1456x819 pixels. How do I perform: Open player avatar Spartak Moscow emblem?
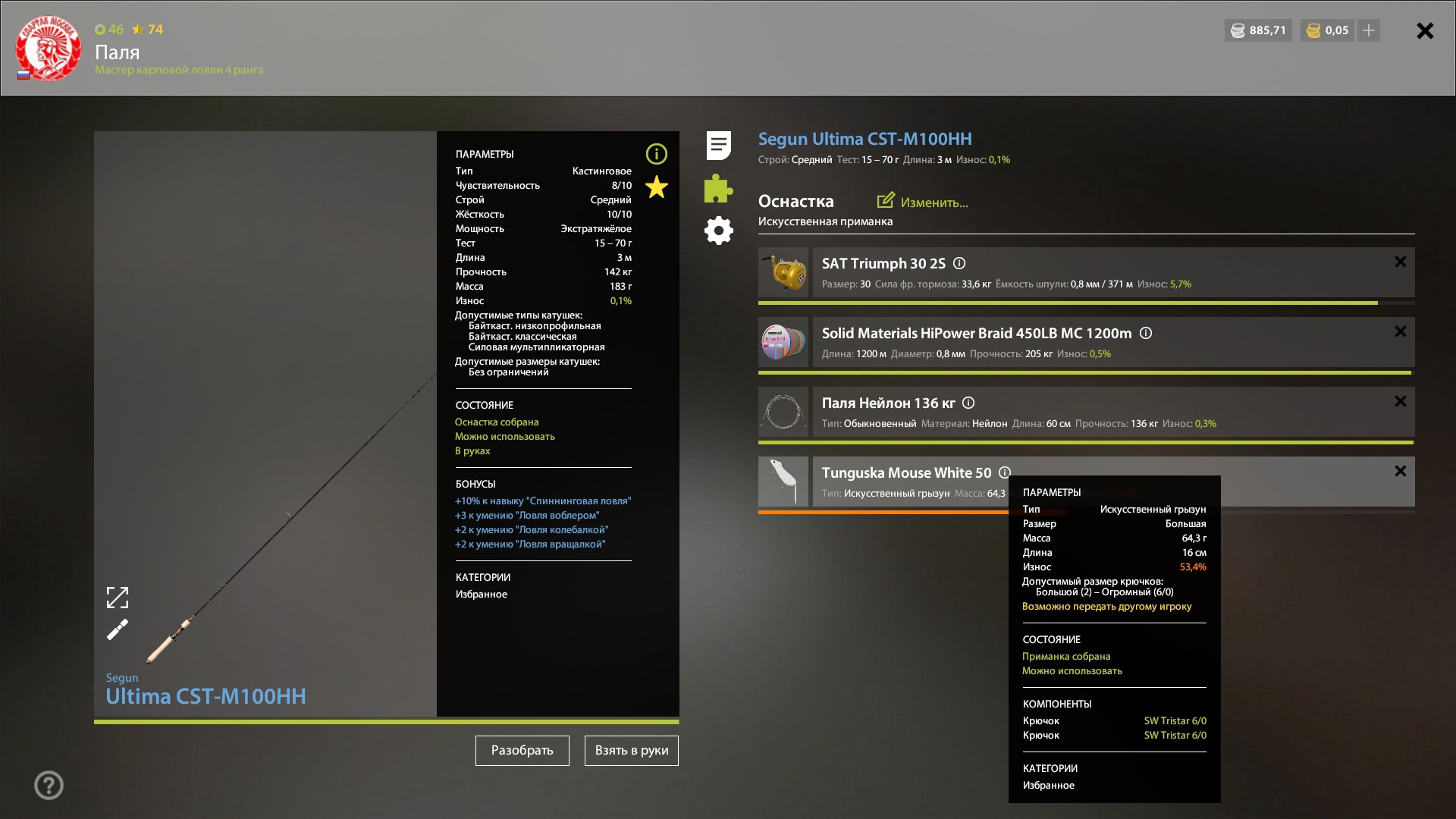pos(49,48)
